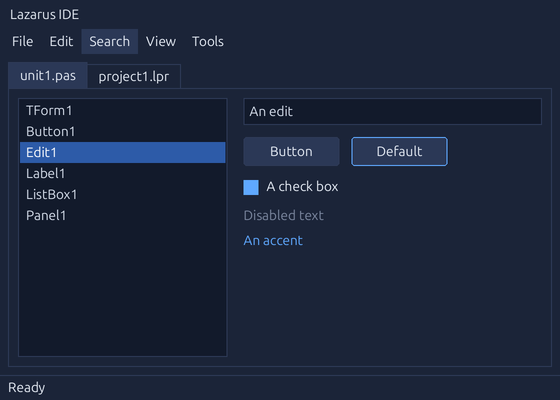This screenshot has width=560, height=400.
Task: Click the plain 'Button' button
Action: [291, 151]
